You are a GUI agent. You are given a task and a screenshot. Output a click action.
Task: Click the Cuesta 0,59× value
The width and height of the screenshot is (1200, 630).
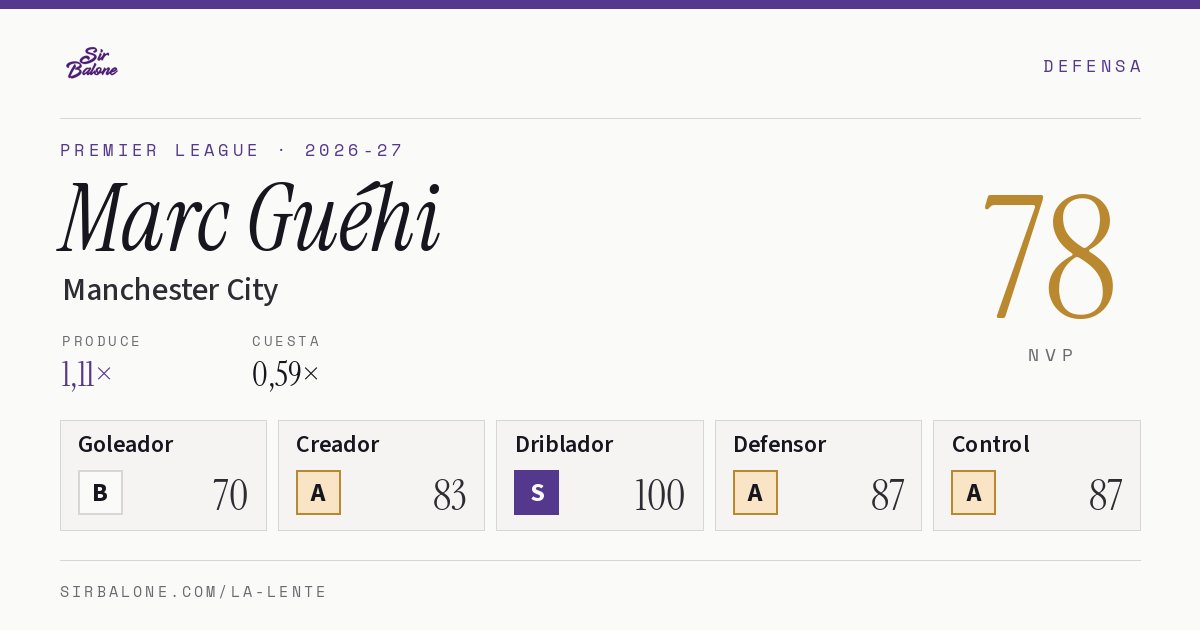pos(286,375)
